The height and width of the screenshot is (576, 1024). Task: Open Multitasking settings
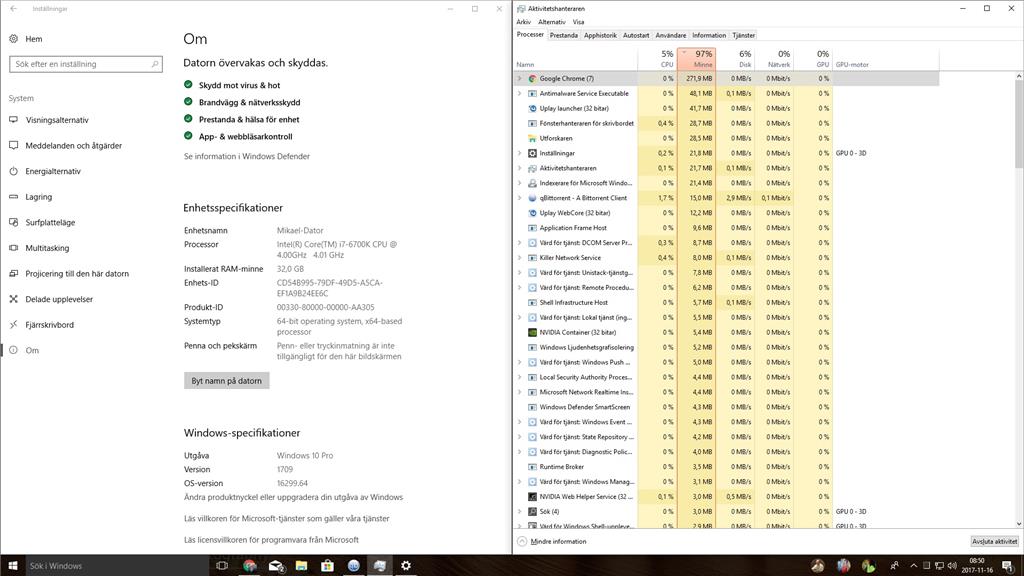click(47, 248)
